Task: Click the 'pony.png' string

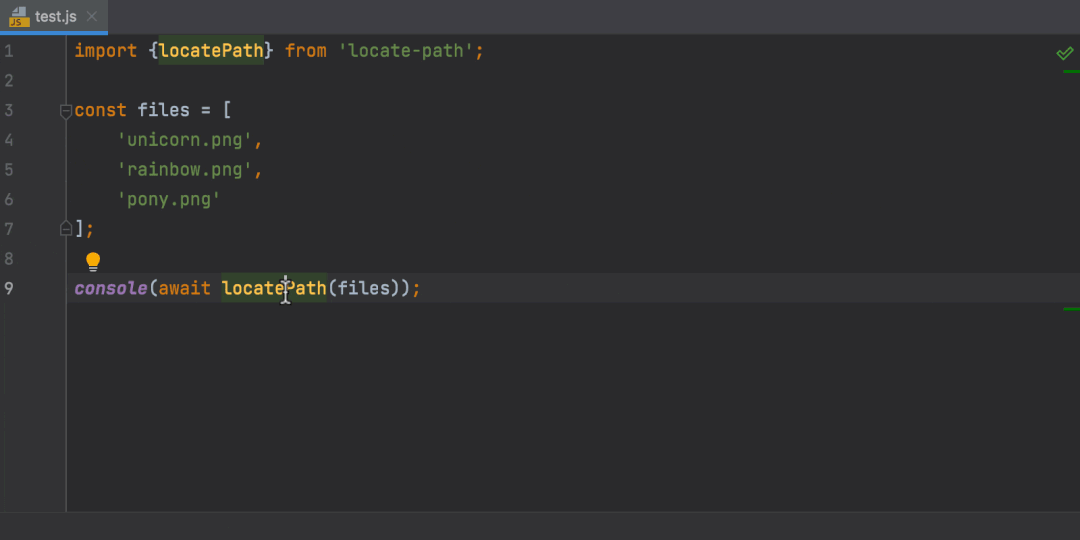Action: (x=169, y=200)
